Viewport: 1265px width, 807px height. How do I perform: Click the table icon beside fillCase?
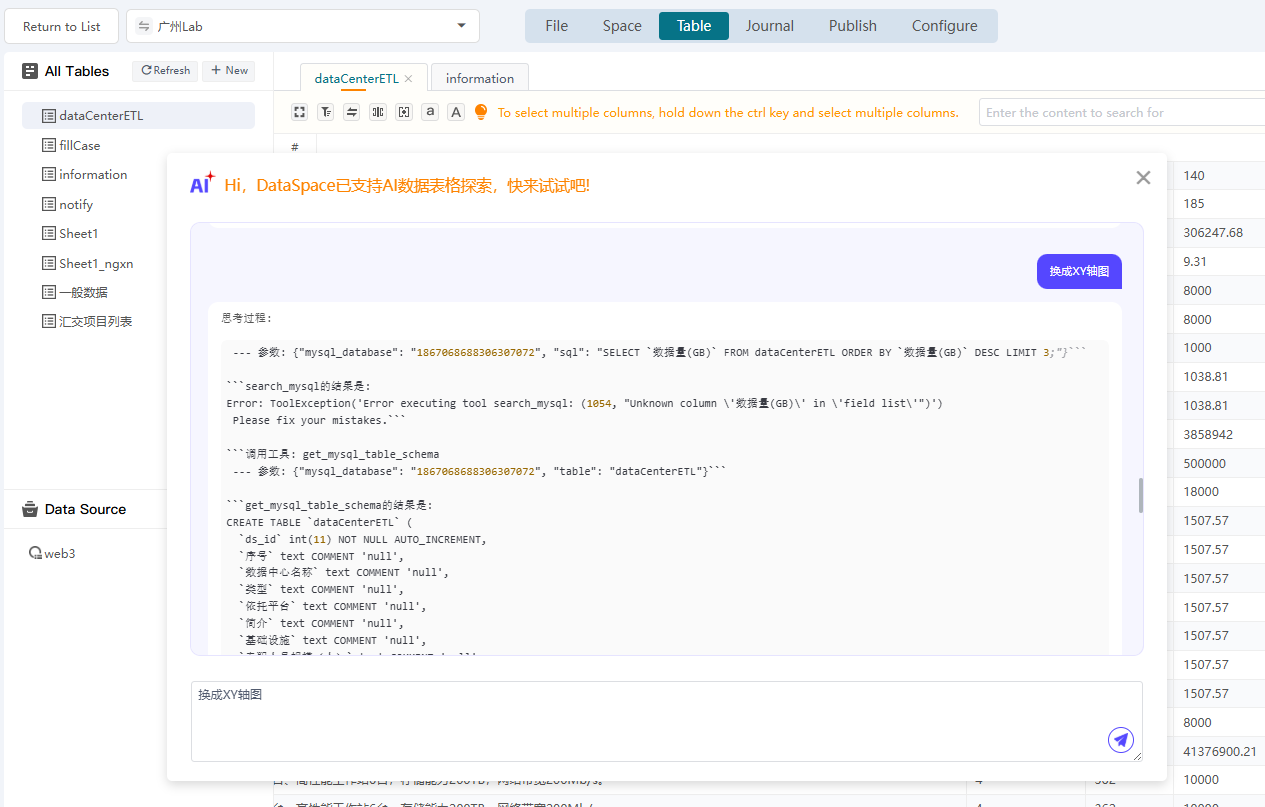pos(49,145)
